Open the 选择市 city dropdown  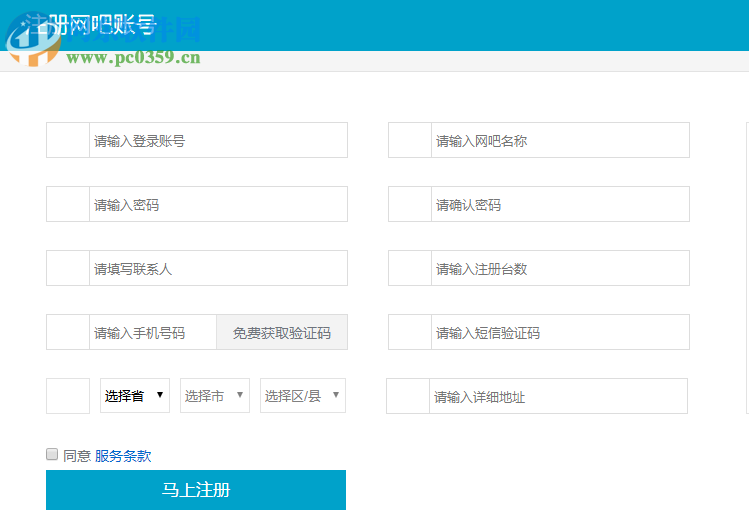pyautogui.click(x=215, y=395)
